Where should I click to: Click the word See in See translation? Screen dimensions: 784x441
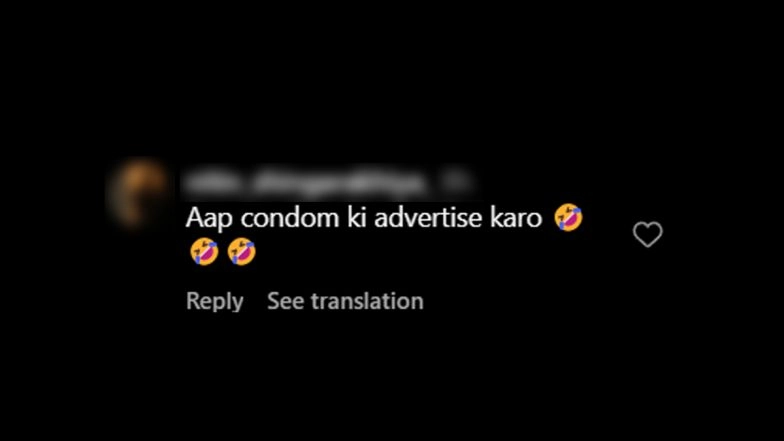pyautogui.click(x=286, y=301)
